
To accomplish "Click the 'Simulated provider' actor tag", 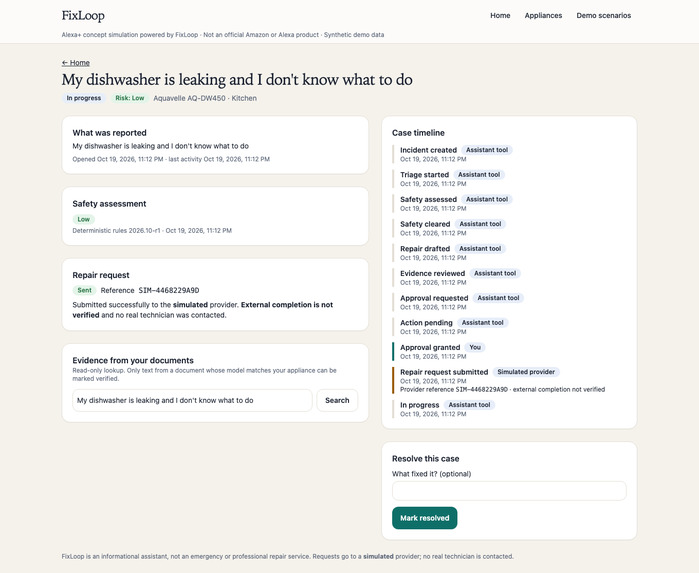I will pyautogui.click(x=526, y=372).
